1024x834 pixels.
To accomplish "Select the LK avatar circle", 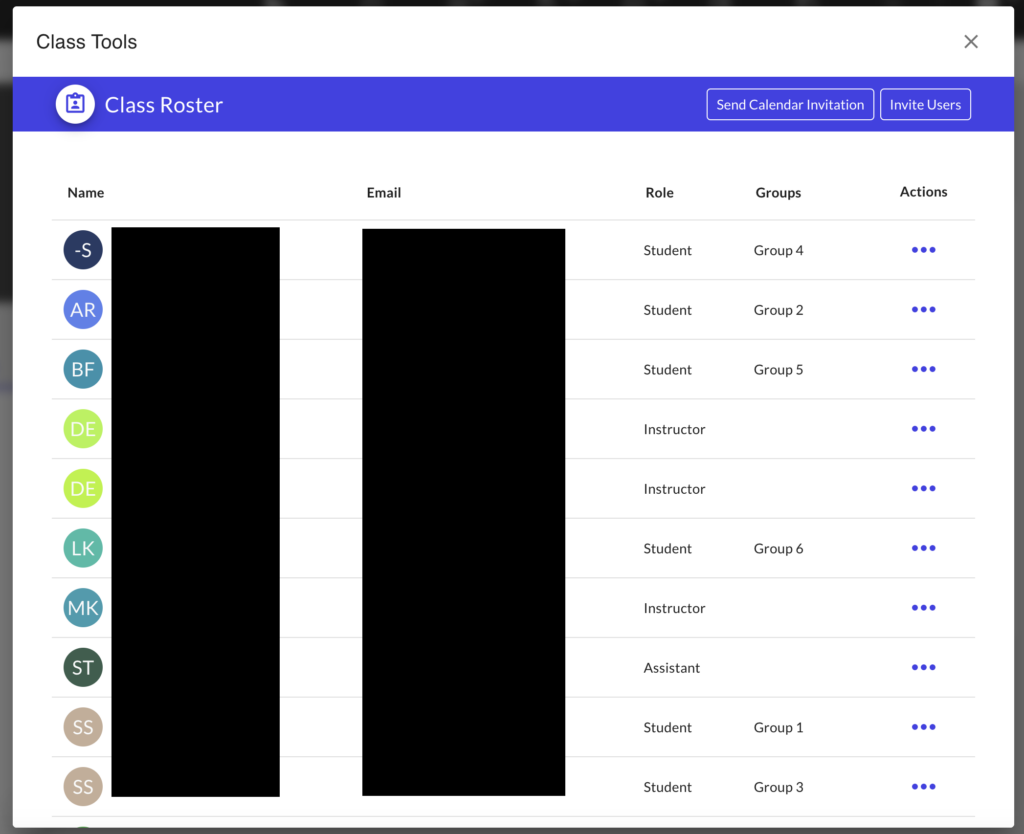I will [x=83, y=548].
